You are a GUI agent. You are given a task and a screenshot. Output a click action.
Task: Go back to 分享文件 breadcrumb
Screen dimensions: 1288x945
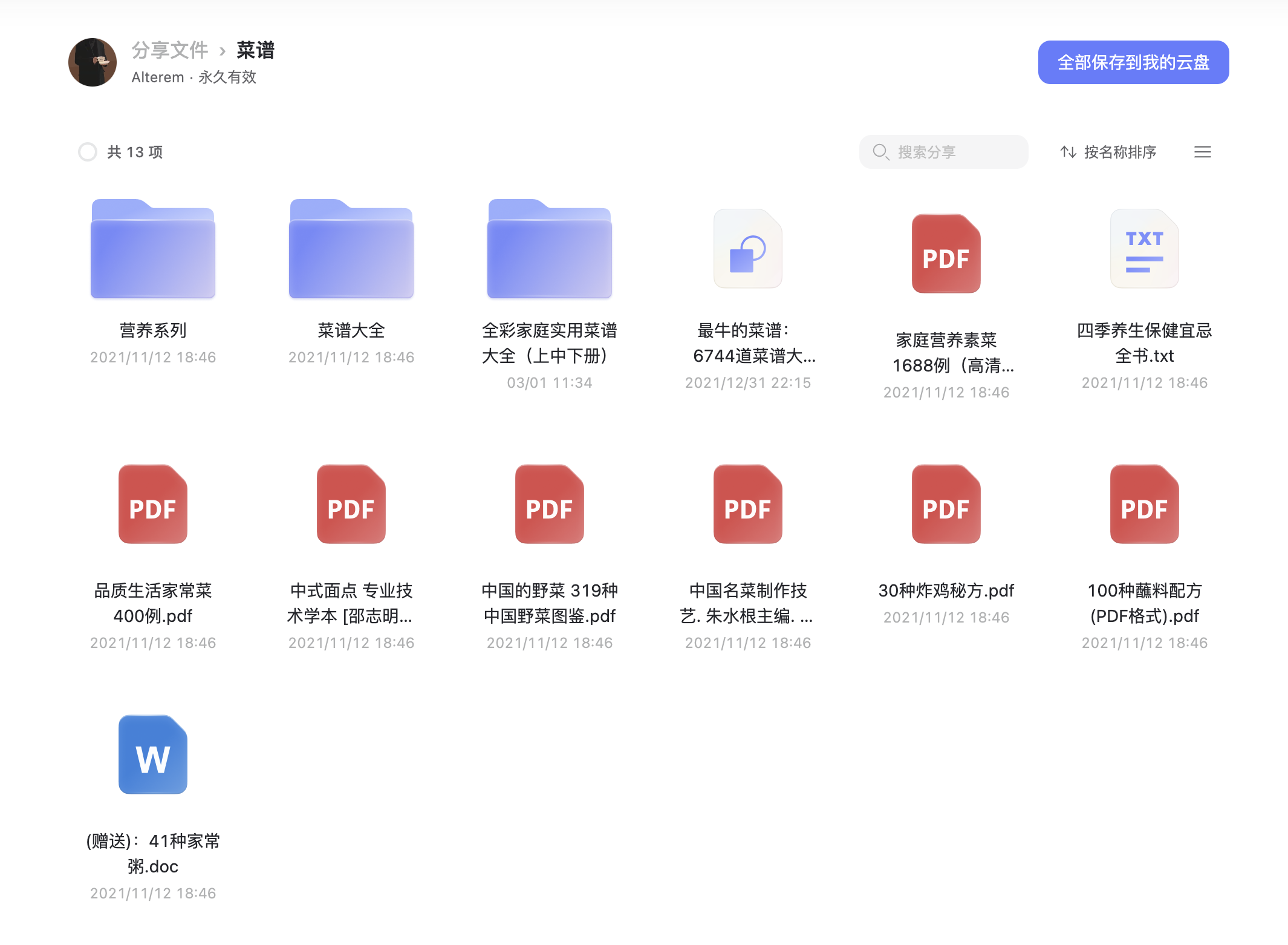(170, 50)
